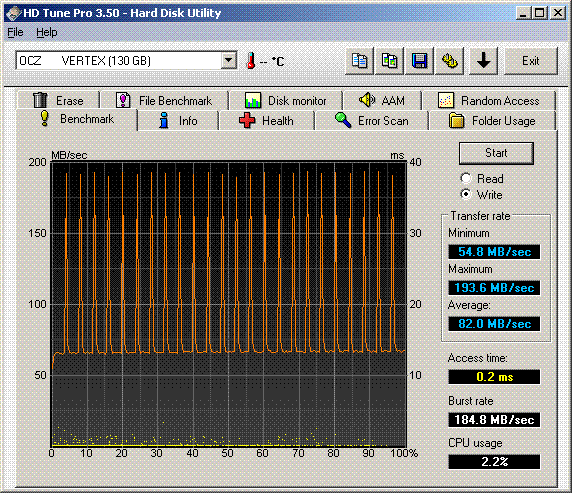Screen dimensions: 572x493
Task: Switch to the Erase tab
Action: tap(58, 100)
